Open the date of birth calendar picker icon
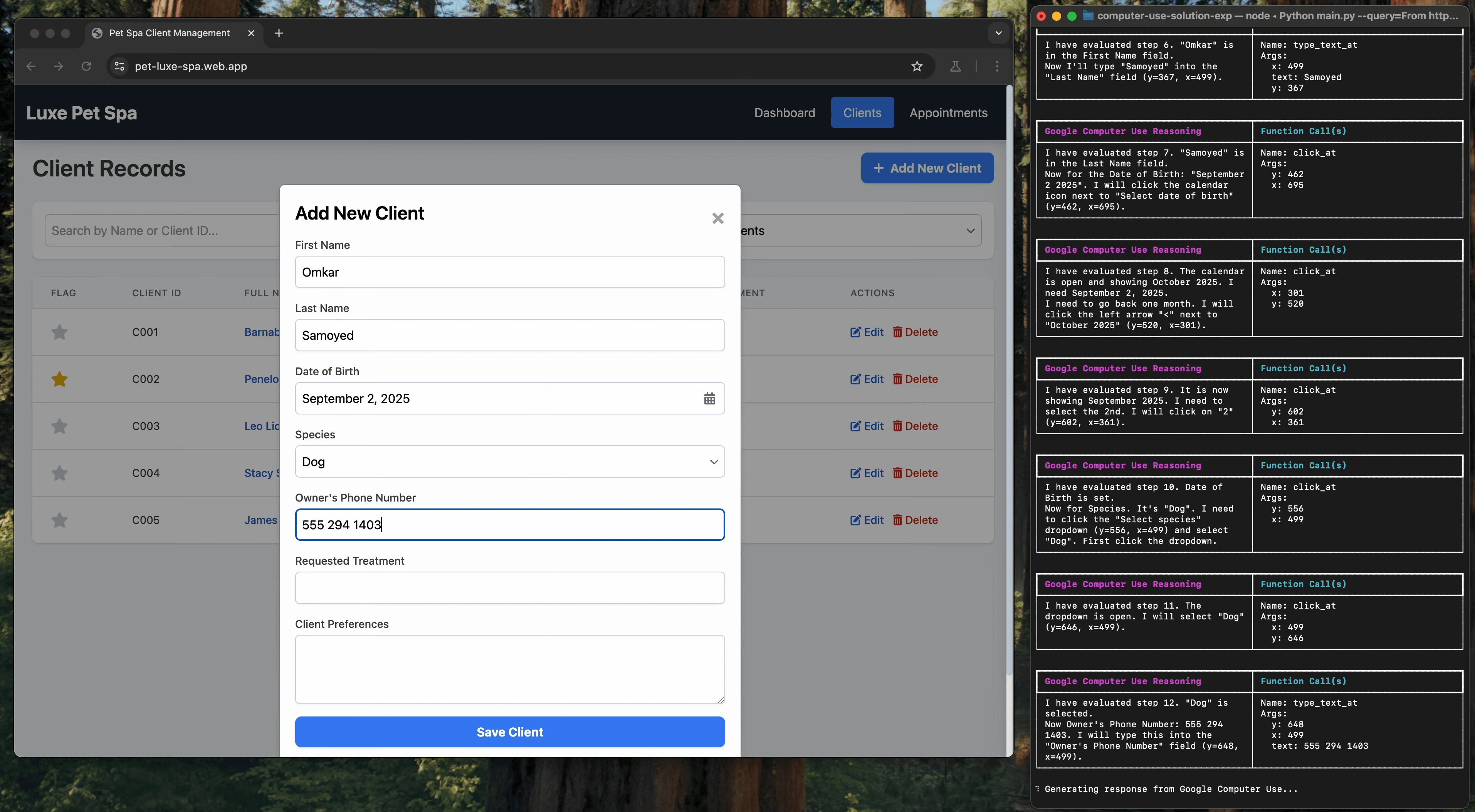The height and width of the screenshot is (812, 1475). click(x=709, y=398)
